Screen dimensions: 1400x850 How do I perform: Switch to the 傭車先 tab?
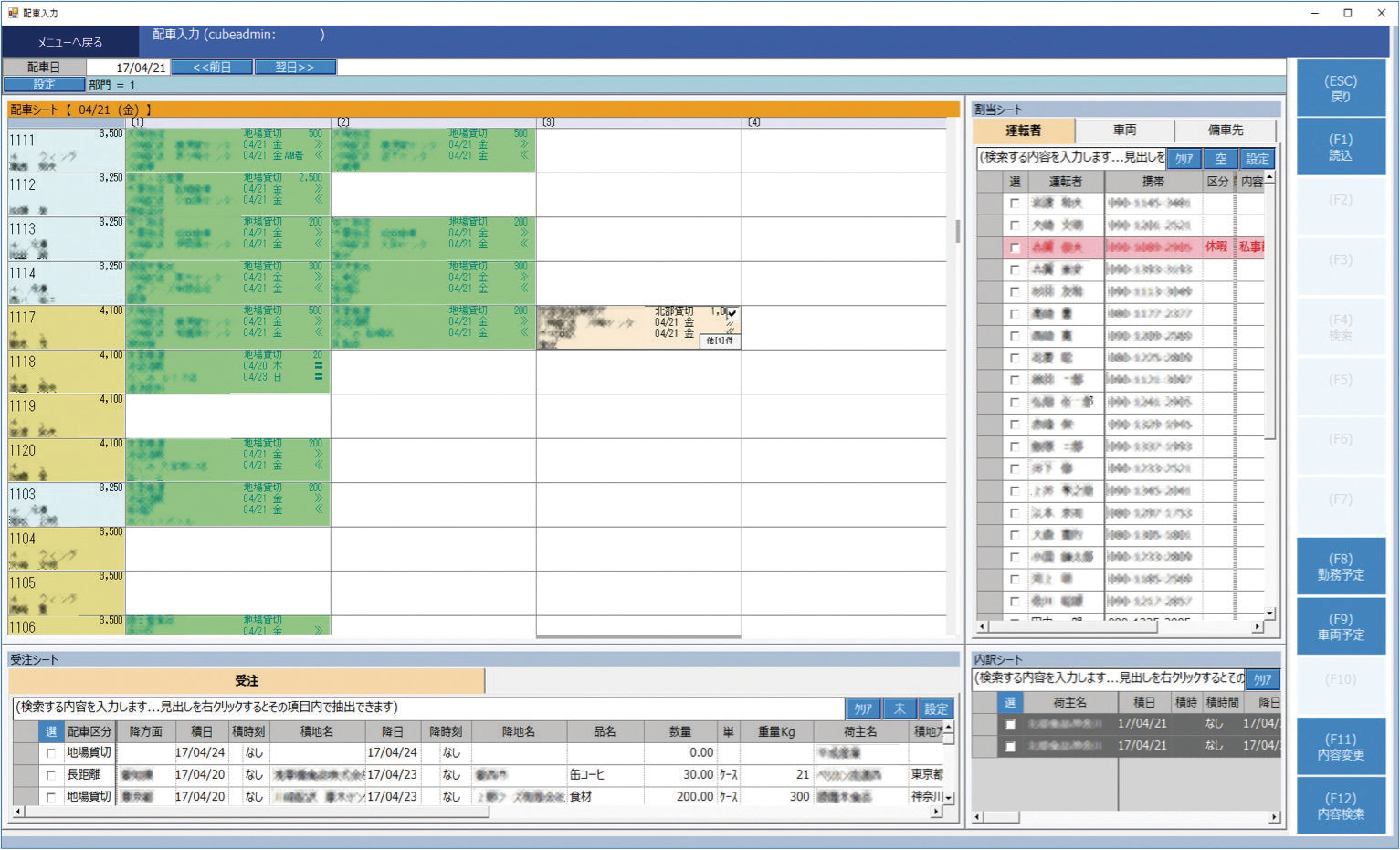tap(1226, 131)
